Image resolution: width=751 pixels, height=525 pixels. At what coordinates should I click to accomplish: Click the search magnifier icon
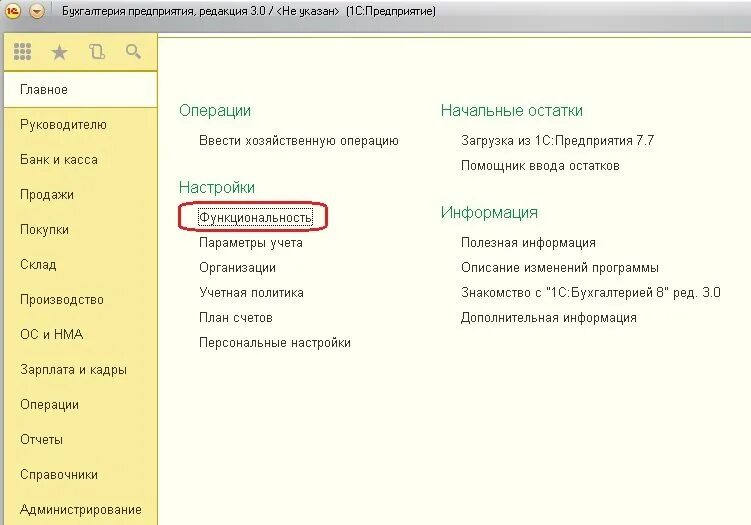click(x=133, y=51)
